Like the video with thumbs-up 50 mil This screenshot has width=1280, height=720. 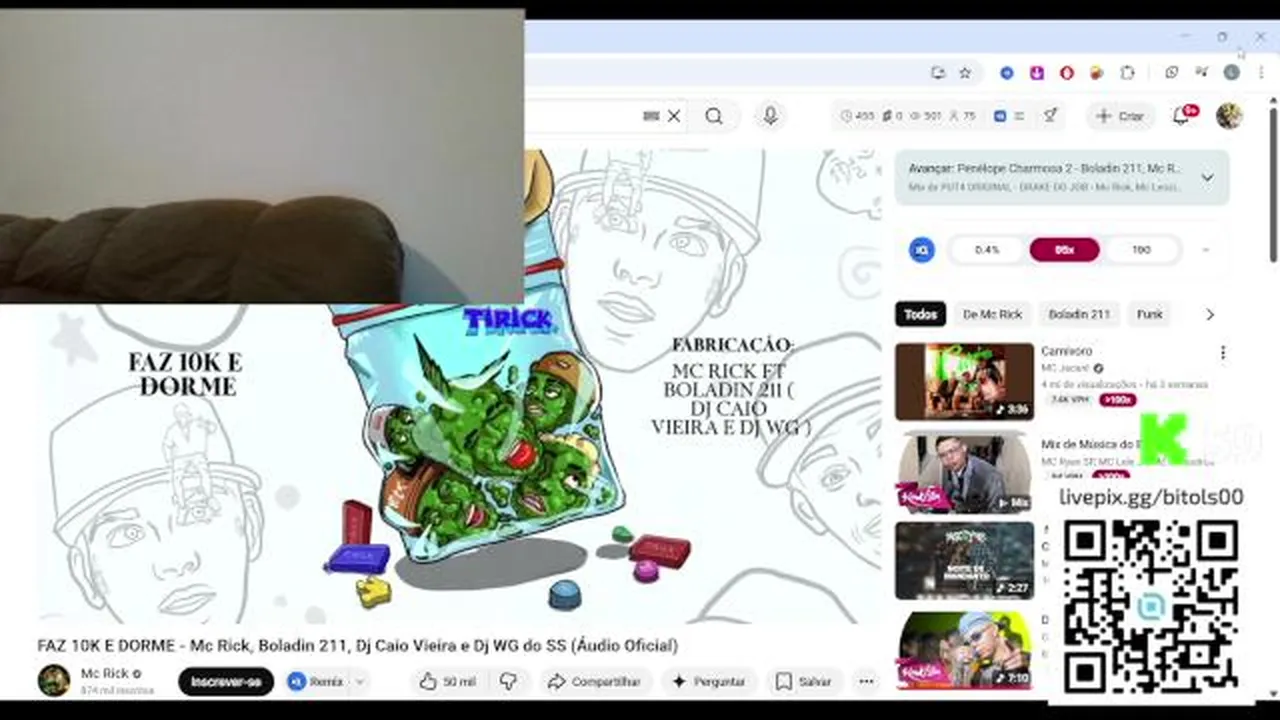[x=447, y=682]
